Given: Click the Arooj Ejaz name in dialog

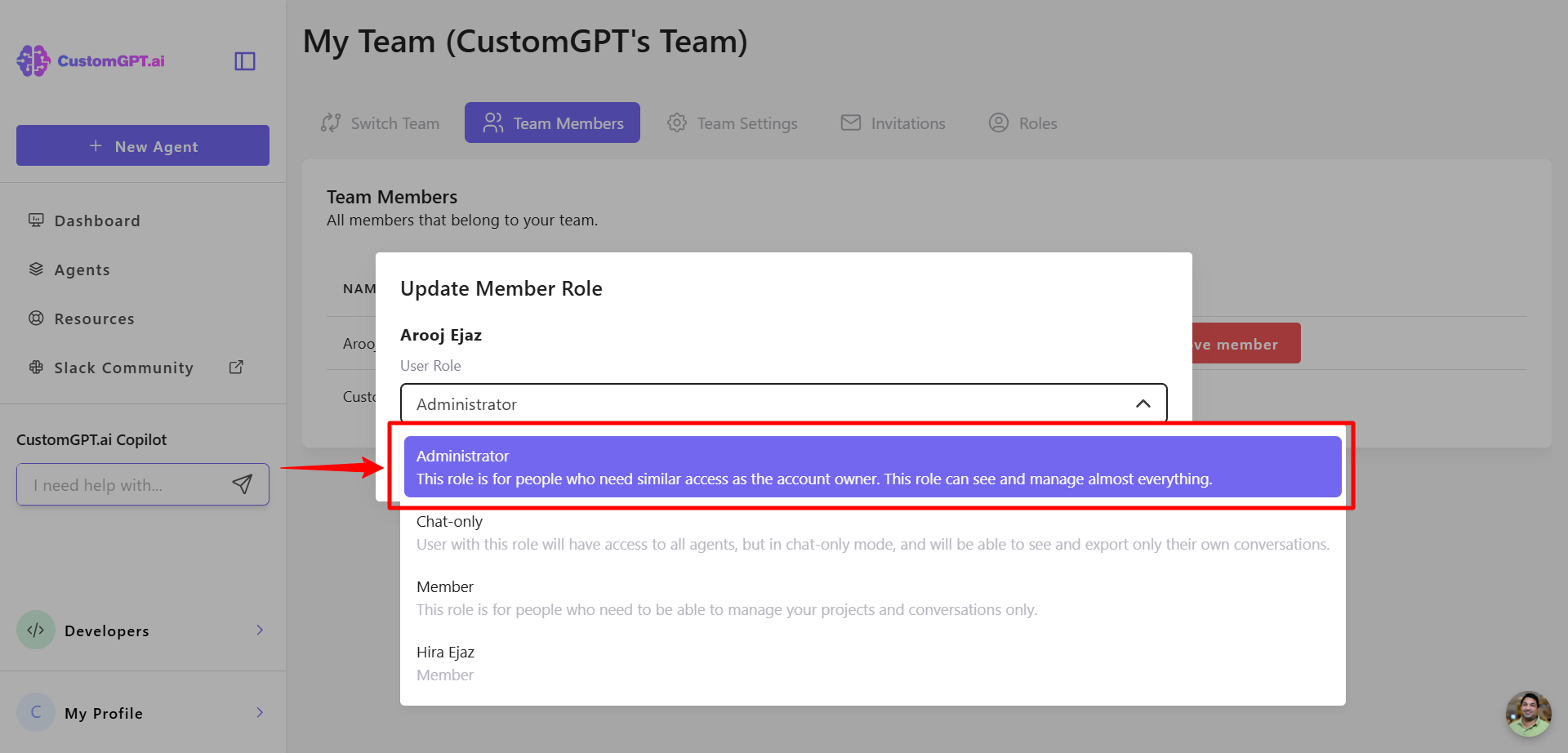Looking at the screenshot, I should [x=441, y=335].
